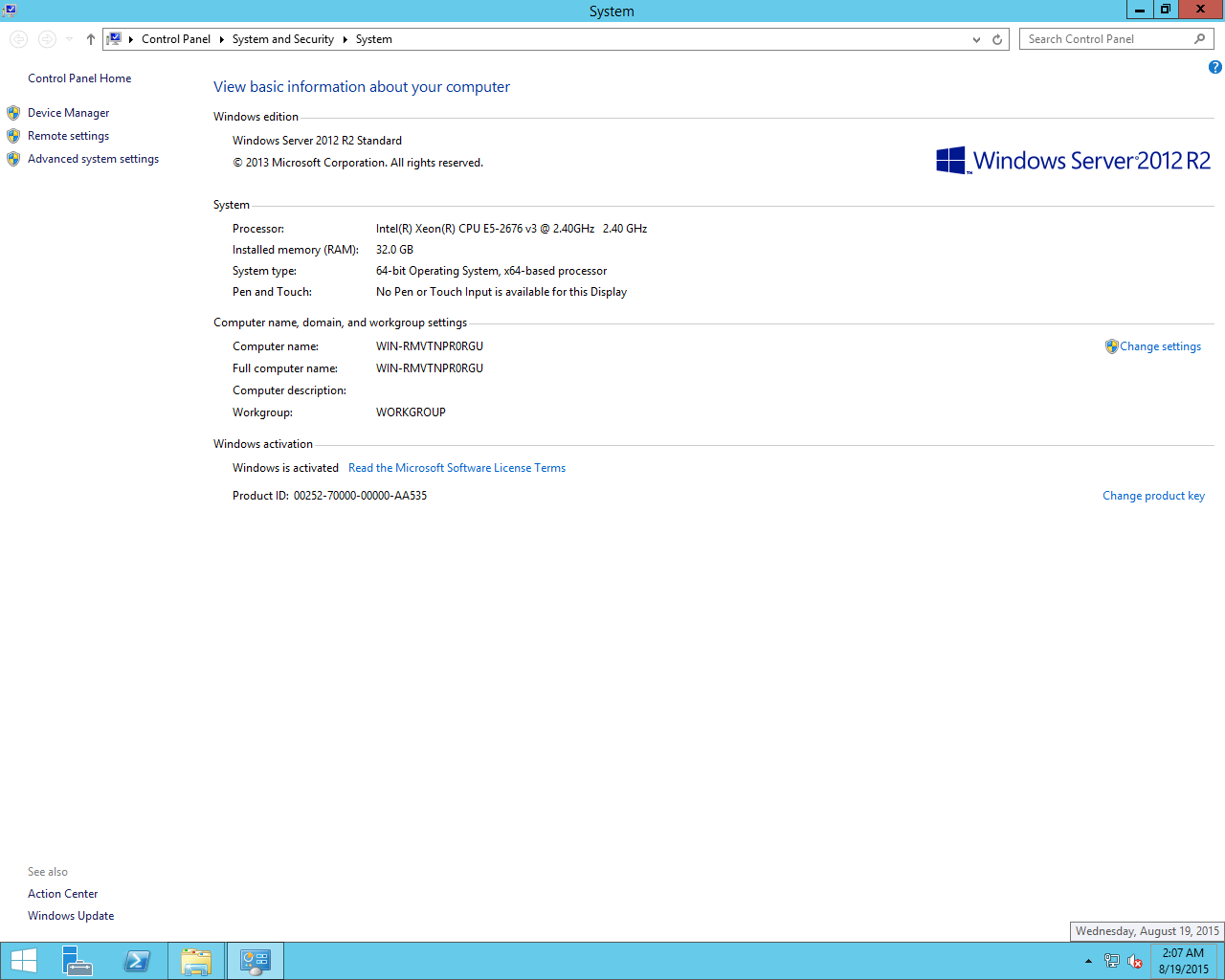Click Change product key link
Viewport: 1225px width, 980px height.
coord(1153,496)
